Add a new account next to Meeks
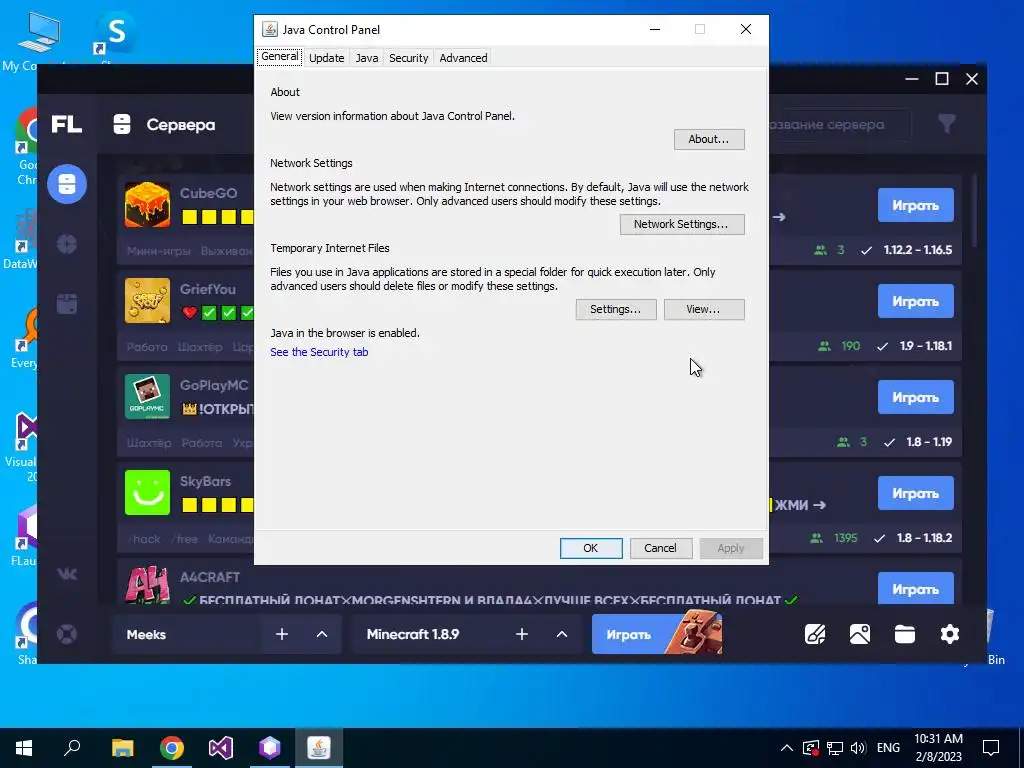This screenshot has width=1024, height=768. (x=281, y=634)
